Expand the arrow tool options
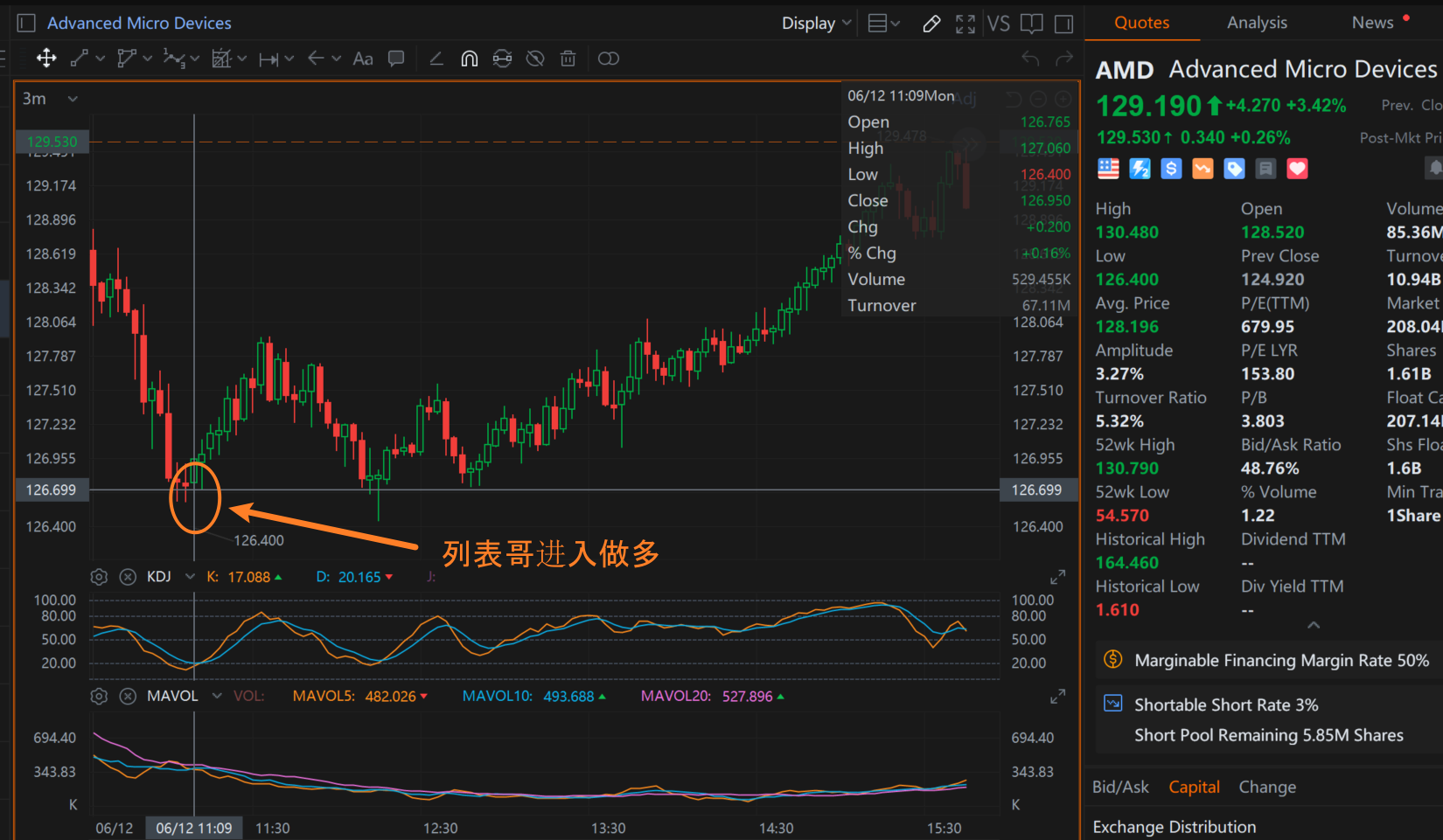The width and height of the screenshot is (1443, 840). click(337, 59)
